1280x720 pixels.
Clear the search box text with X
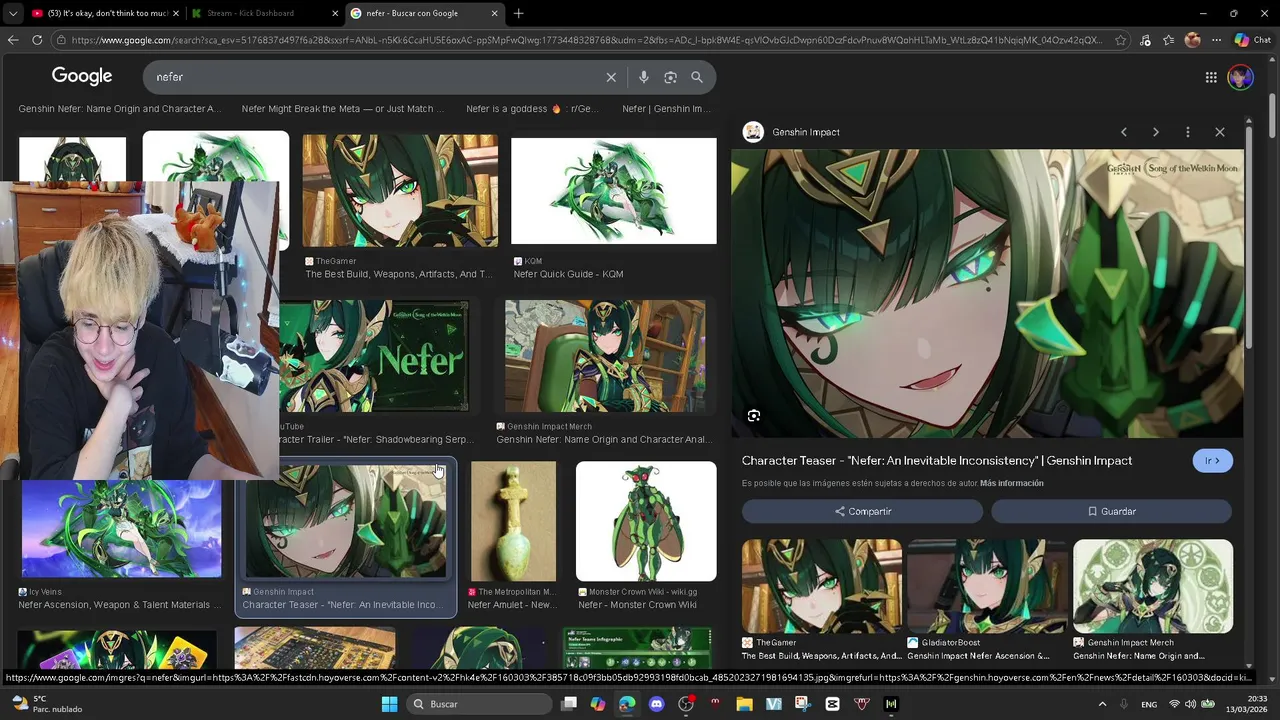coord(611,77)
